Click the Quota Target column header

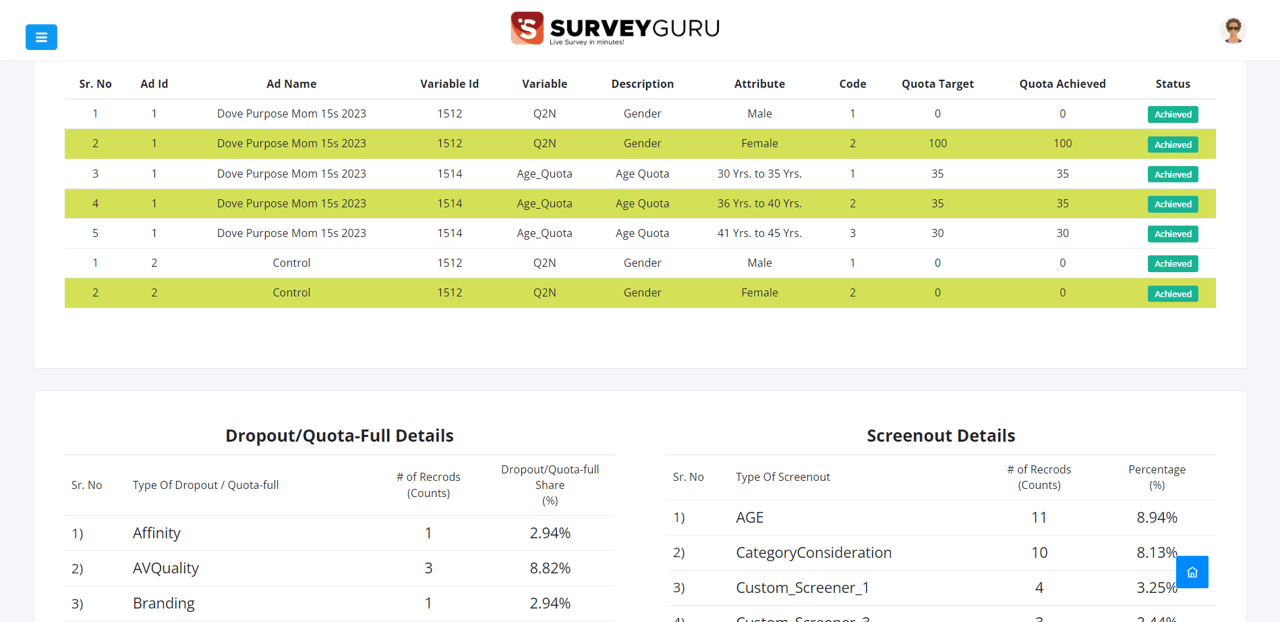(x=937, y=84)
